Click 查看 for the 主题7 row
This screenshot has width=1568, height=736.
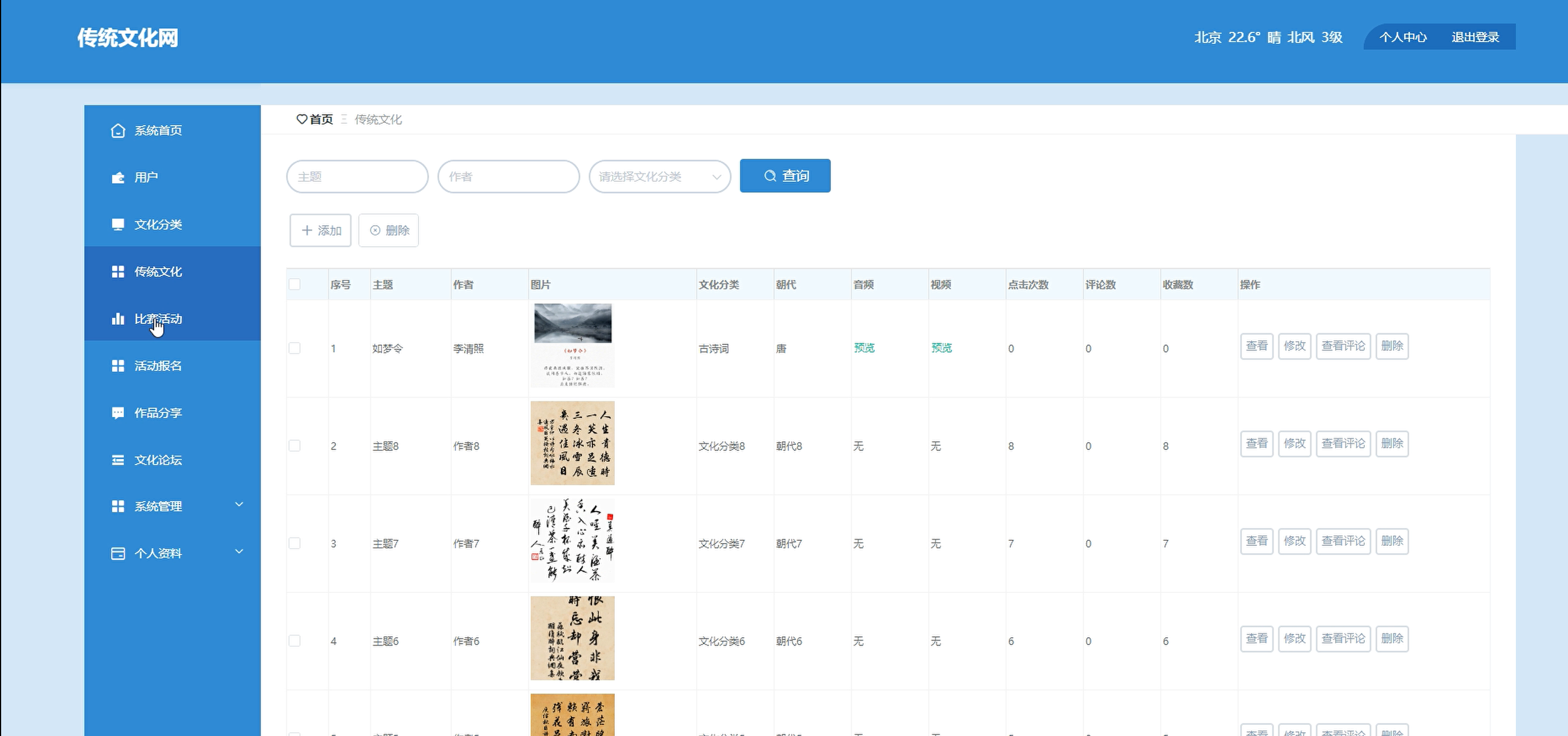1257,541
